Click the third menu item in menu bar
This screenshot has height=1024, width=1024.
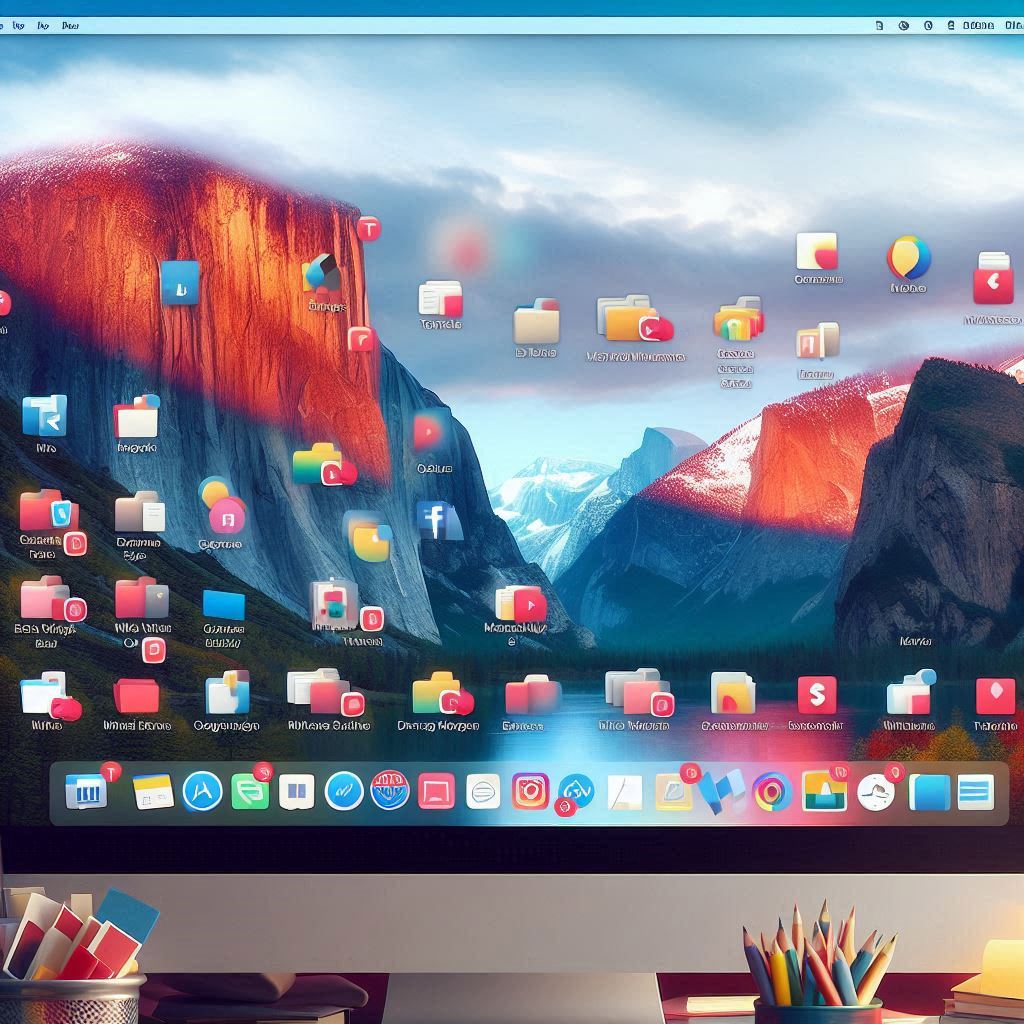click(70, 25)
